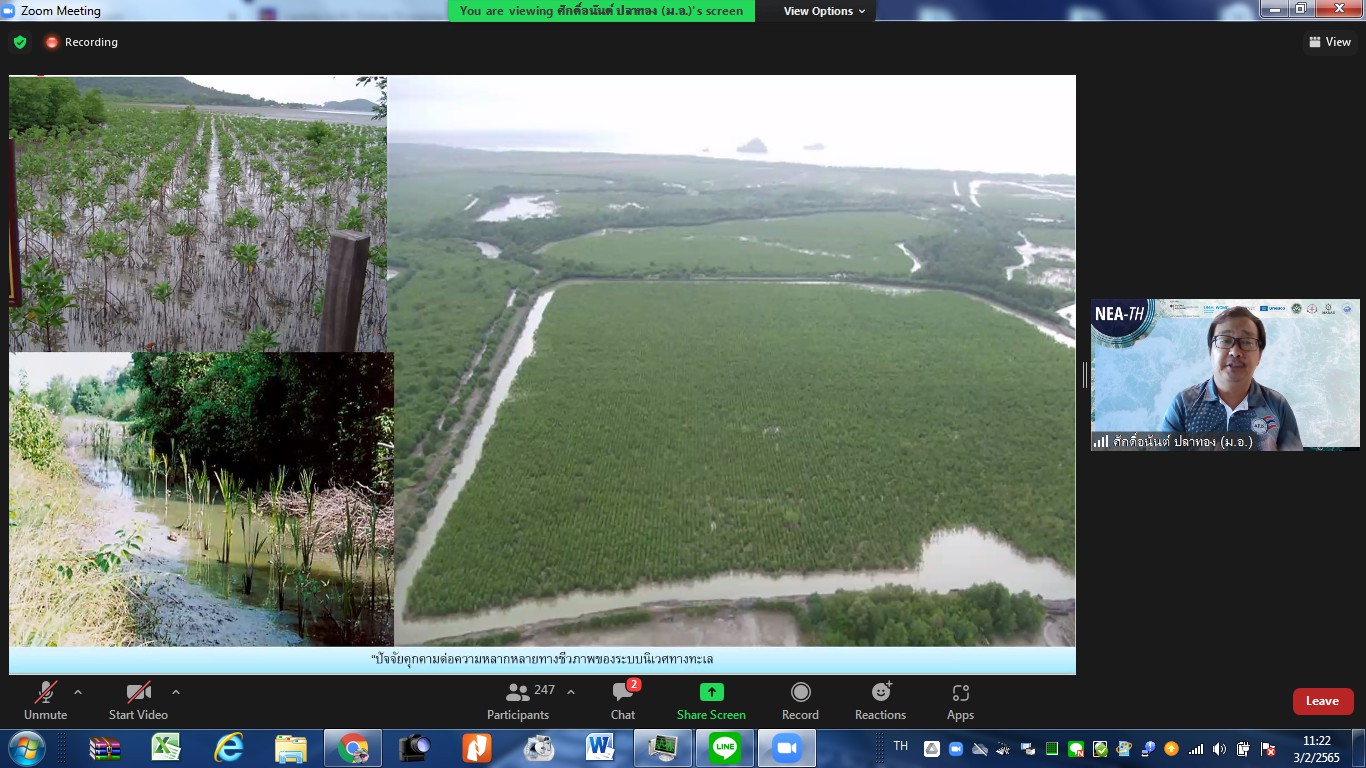
Task: Open the Zoom Apps panel
Action: pos(960,701)
